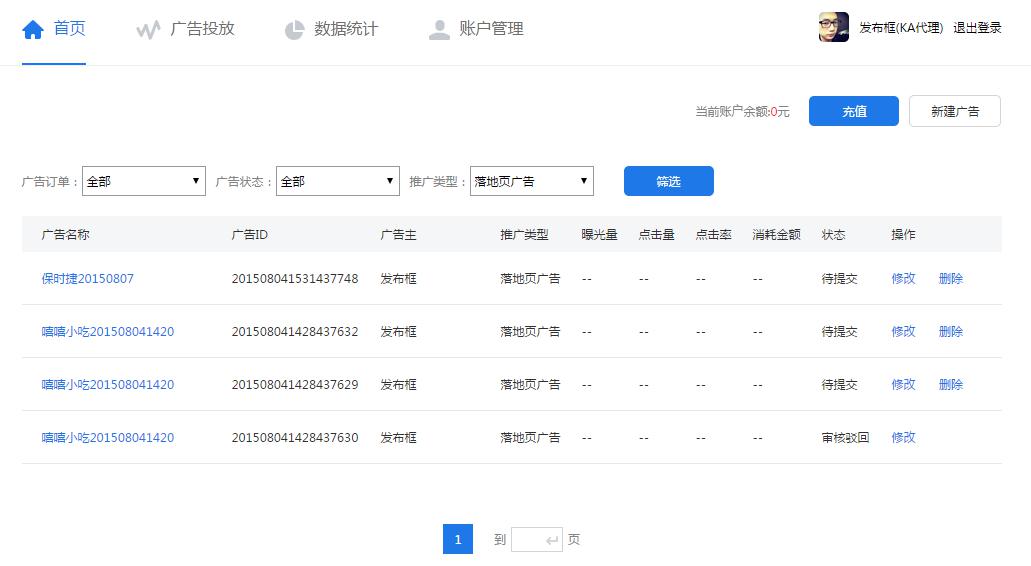Click 修改 for the 审核驳回 ad

click(x=903, y=438)
